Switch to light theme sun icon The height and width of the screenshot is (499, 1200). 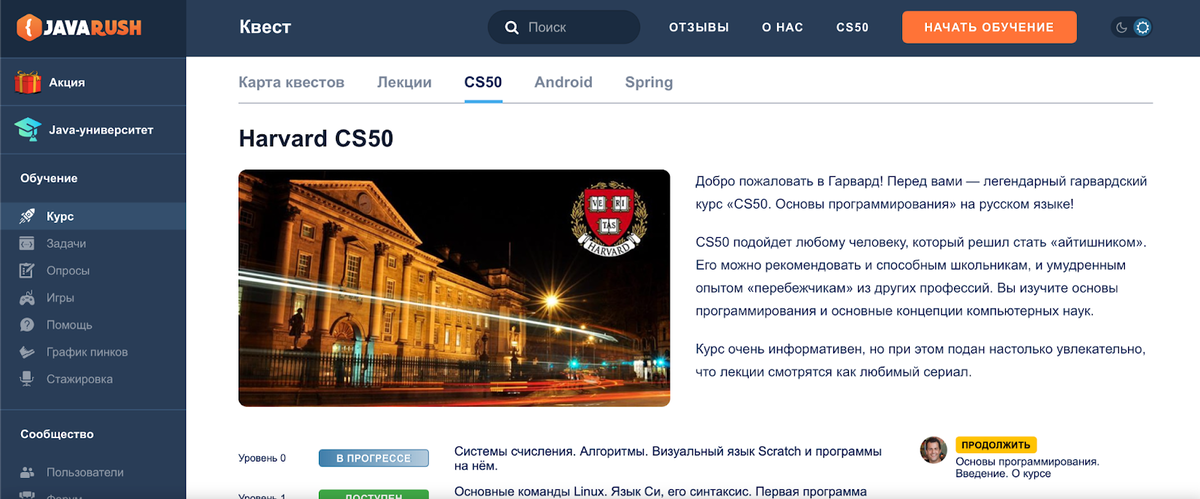(x=1142, y=27)
